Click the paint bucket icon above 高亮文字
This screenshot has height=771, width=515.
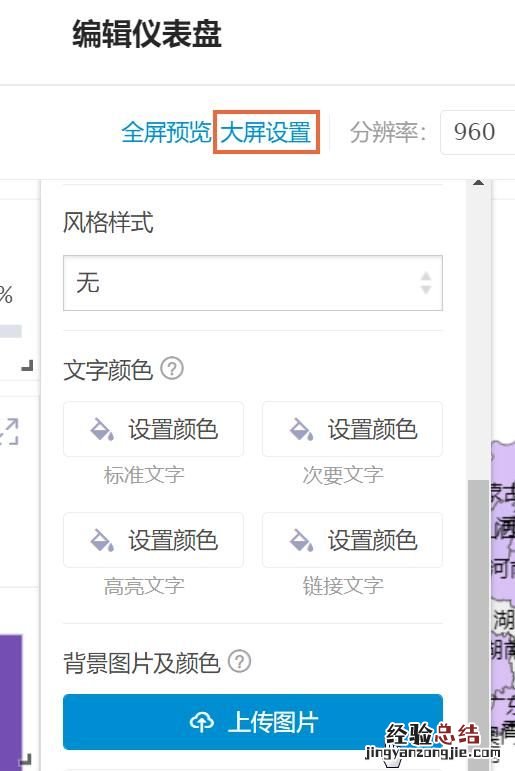[x=102, y=540]
